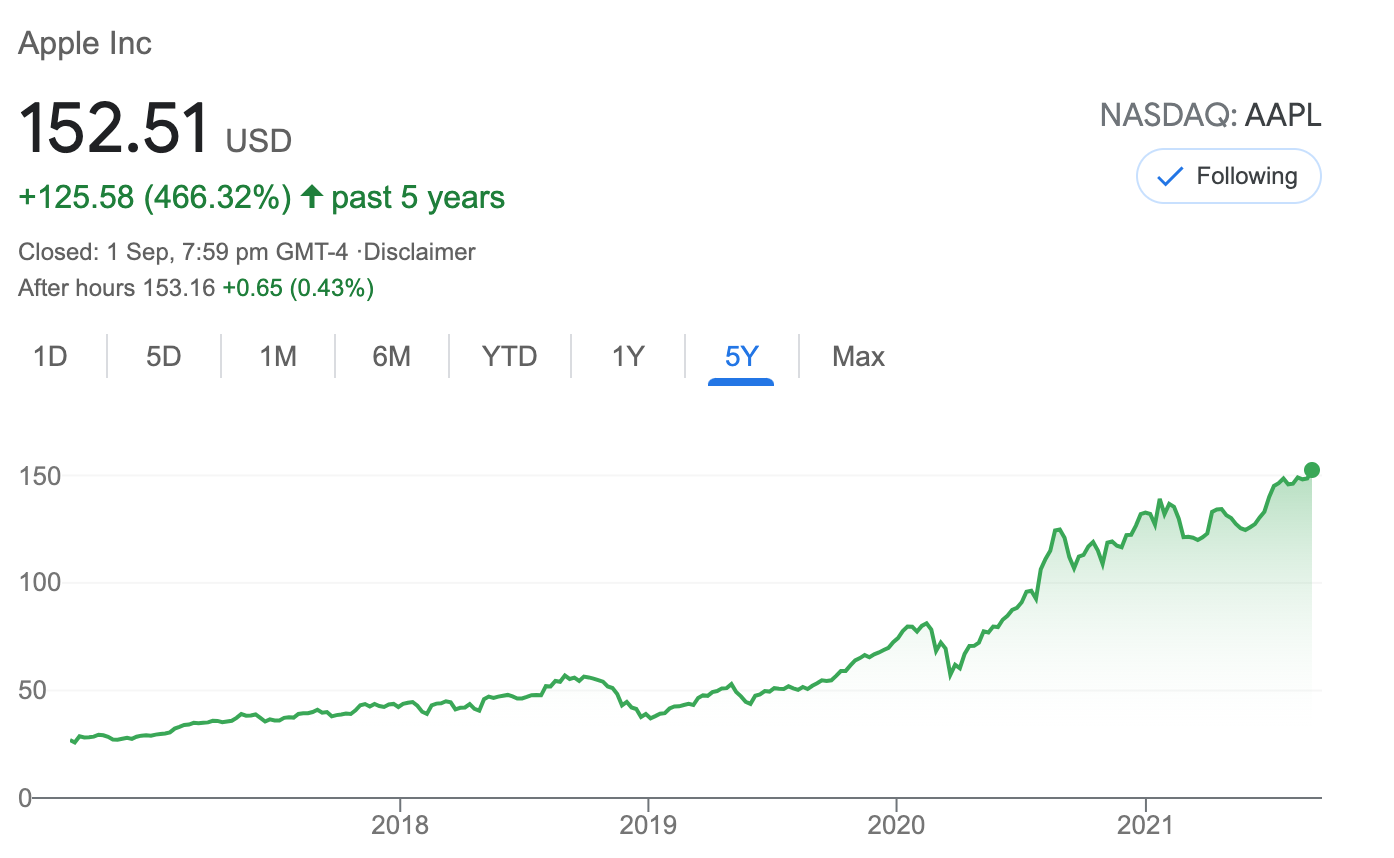Show the YTD chart range
The height and width of the screenshot is (858, 1394).
point(510,356)
